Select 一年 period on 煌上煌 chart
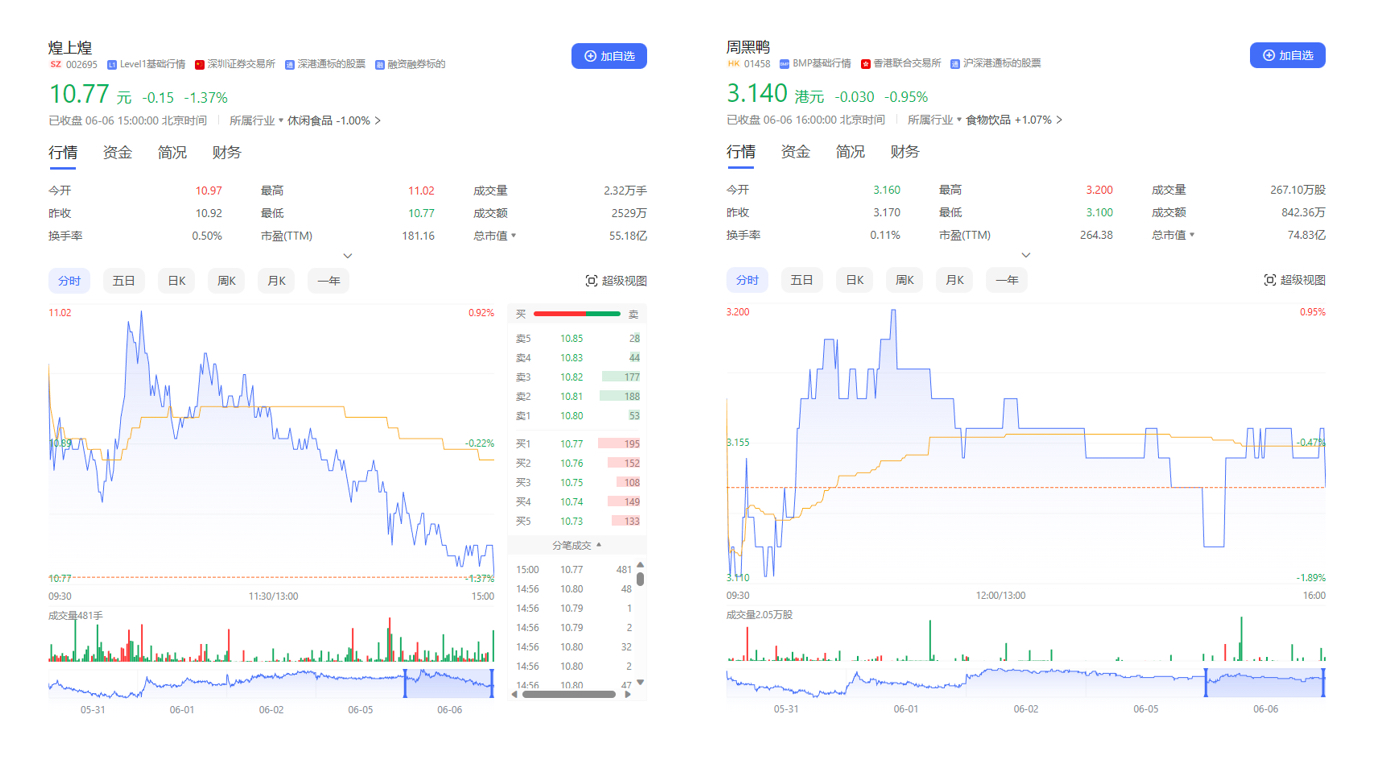 [x=329, y=281]
